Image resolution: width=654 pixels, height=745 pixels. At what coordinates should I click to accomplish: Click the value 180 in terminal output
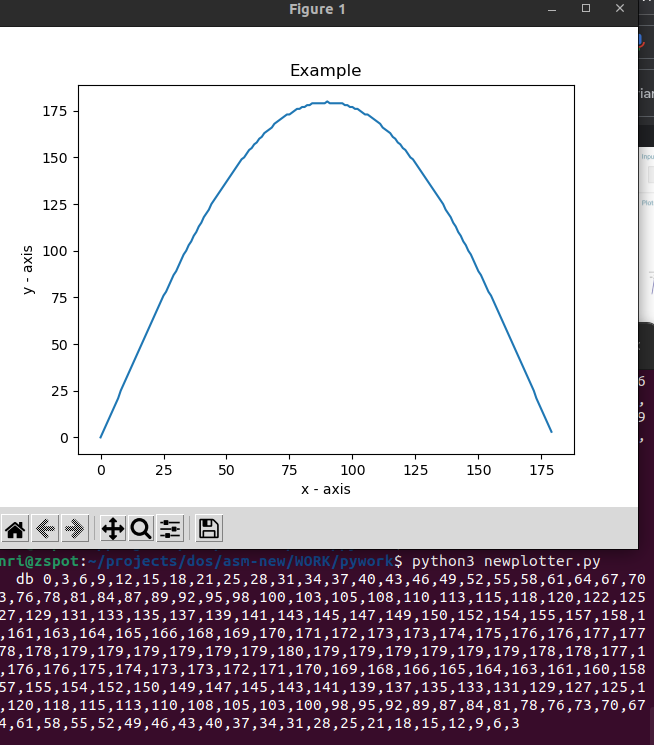click(x=289, y=651)
